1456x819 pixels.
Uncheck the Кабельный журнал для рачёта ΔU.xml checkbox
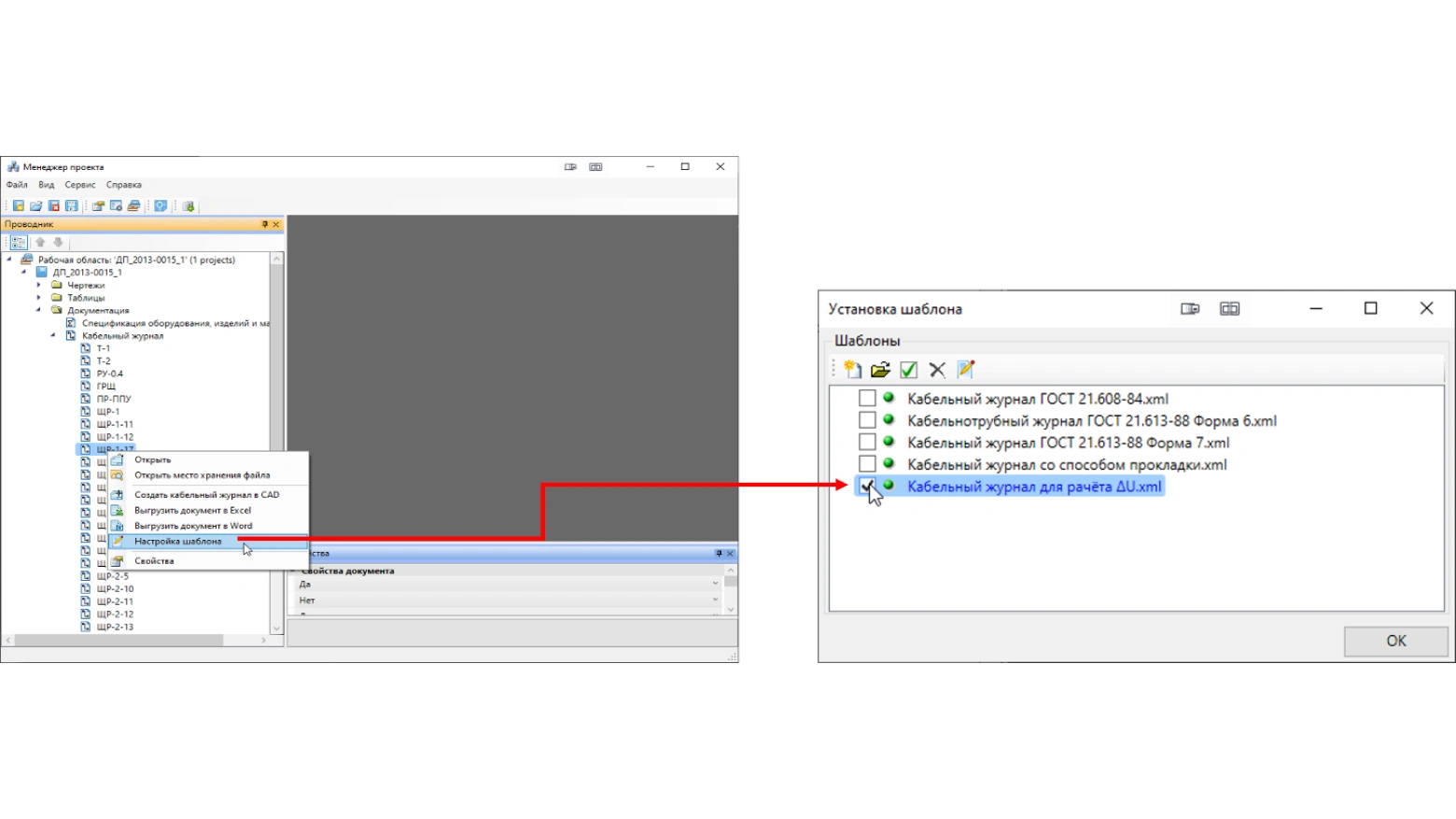[867, 486]
